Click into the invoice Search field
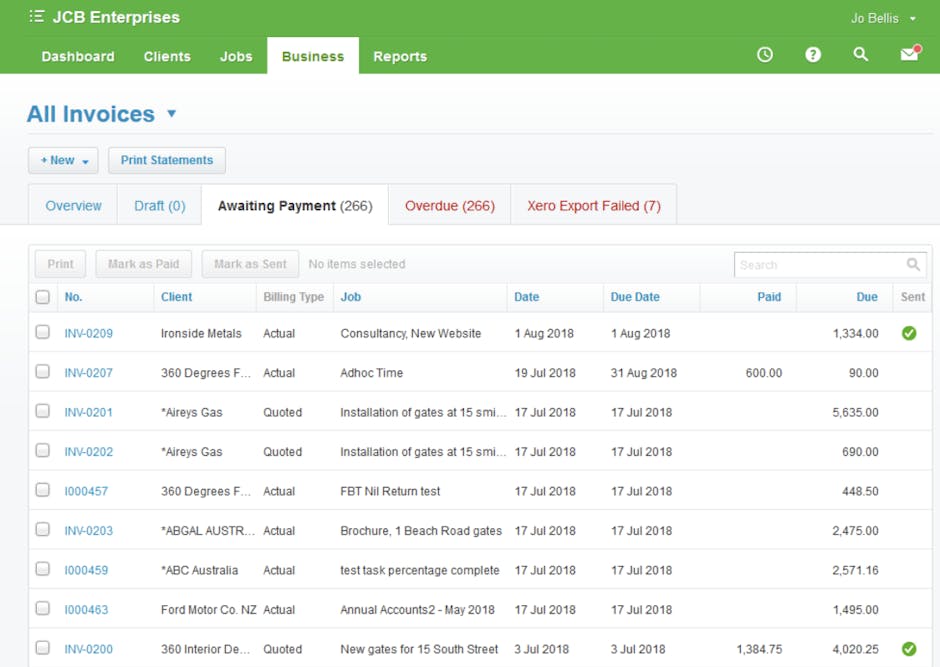This screenshot has height=667, width=940. point(818,265)
